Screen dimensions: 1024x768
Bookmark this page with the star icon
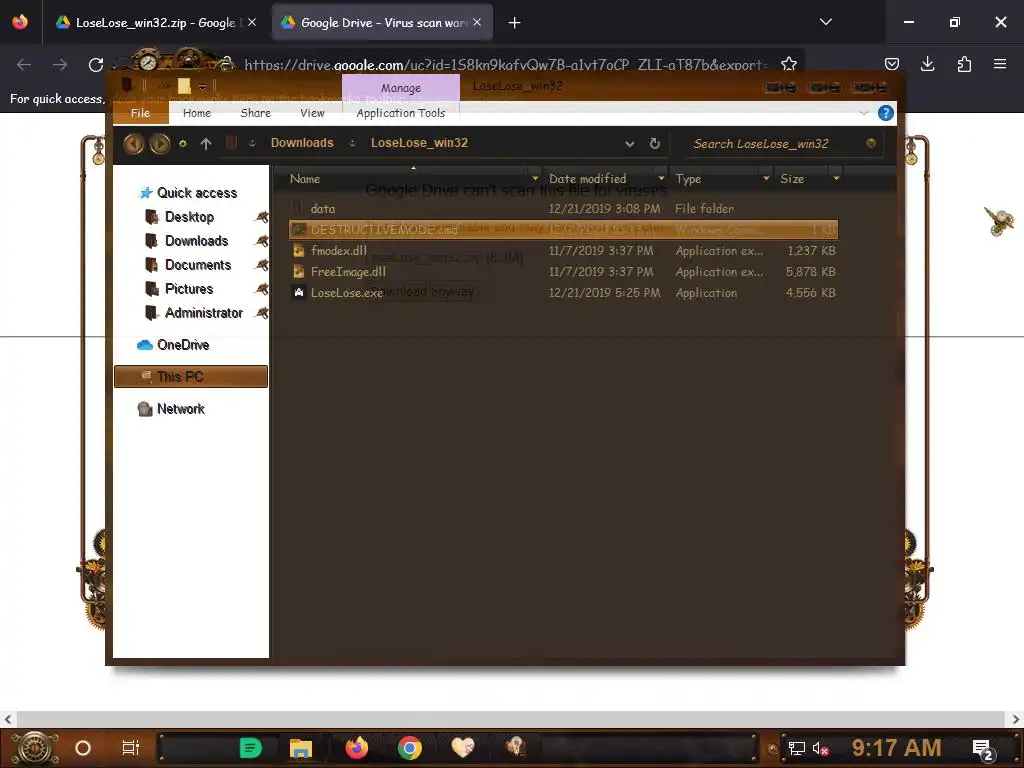coord(789,64)
